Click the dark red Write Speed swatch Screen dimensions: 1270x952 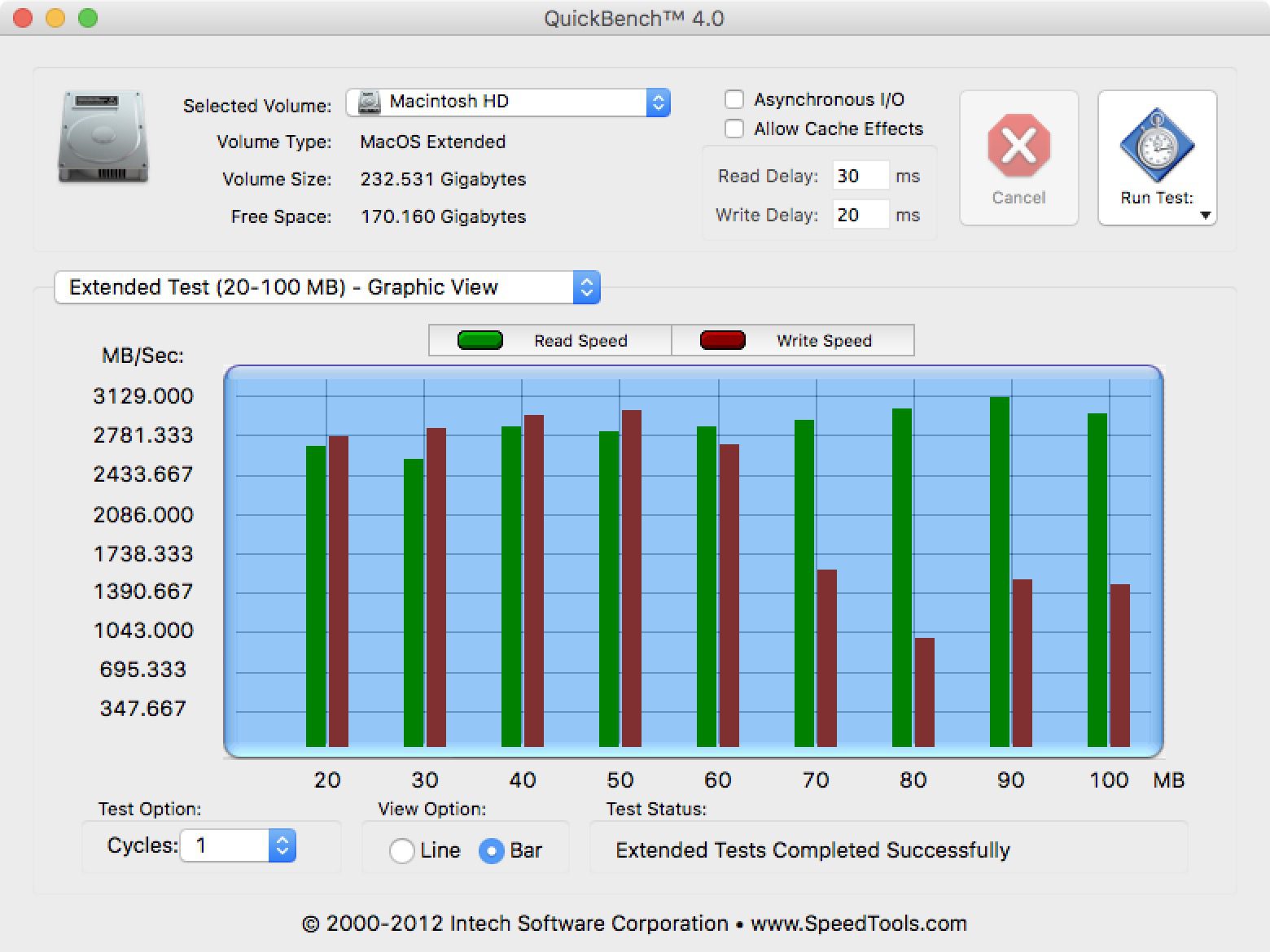(x=723, y=340)
